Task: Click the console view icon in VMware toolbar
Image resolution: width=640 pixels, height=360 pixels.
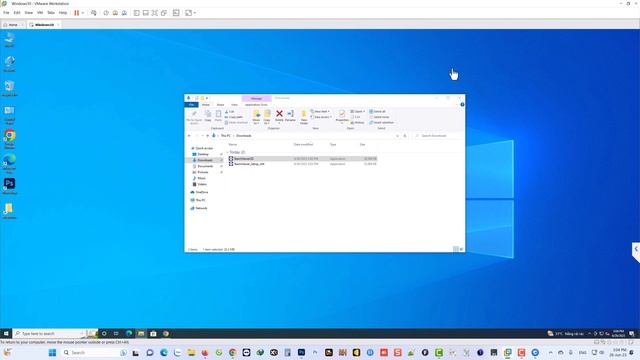Action: click(x=176, y=13)
